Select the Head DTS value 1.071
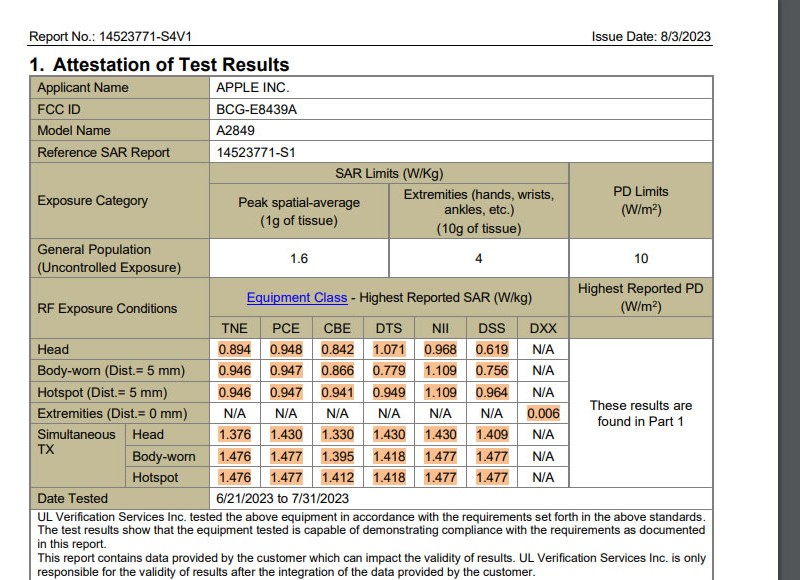Viewport: 800px width, 580px height. tap(389, 350)
